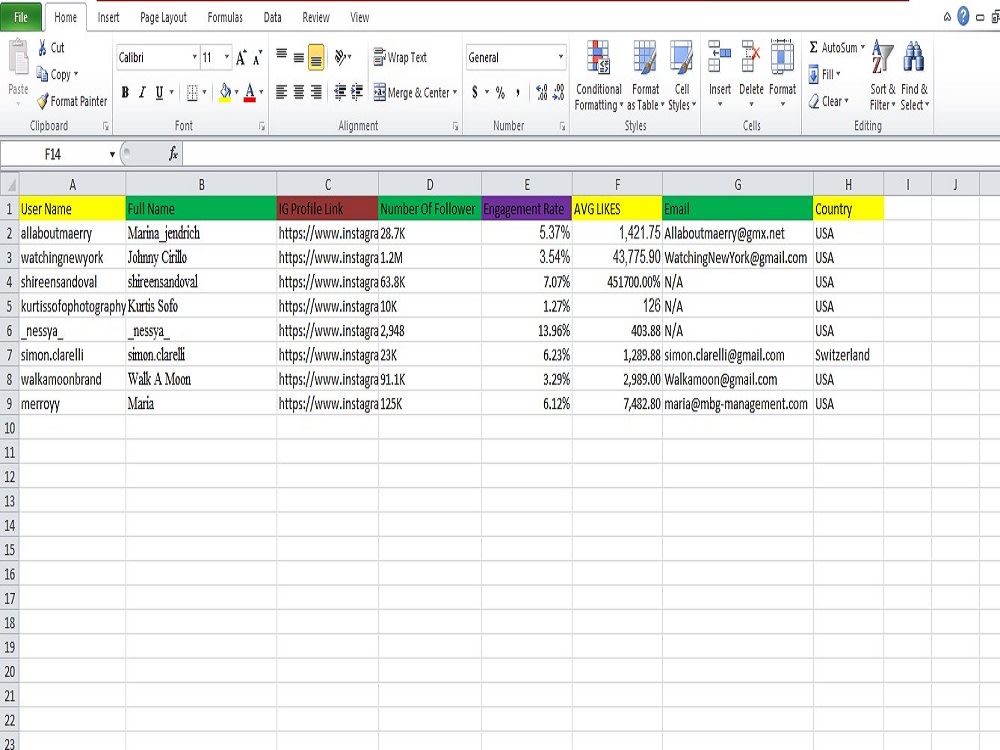
Task: Open the AutoSum dropdown arrow
Action: click(x=863, y=47)
